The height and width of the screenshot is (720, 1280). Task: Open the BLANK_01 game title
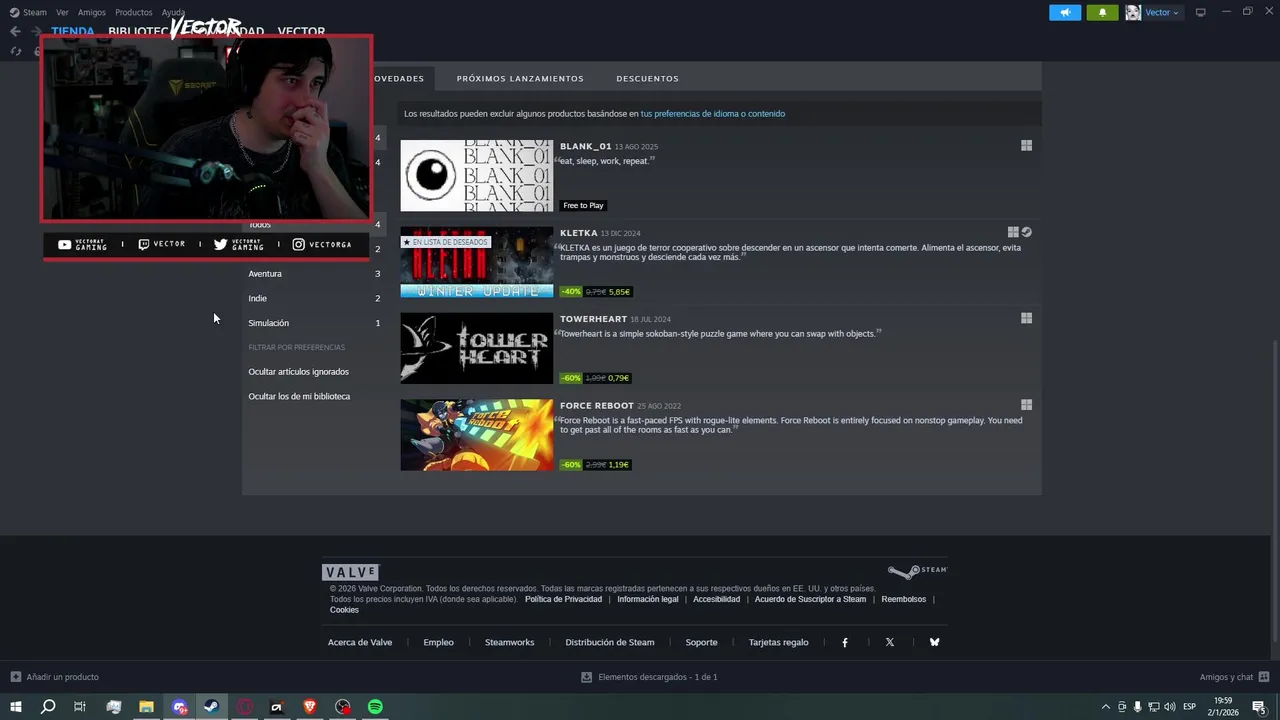(x=585, y=146)
